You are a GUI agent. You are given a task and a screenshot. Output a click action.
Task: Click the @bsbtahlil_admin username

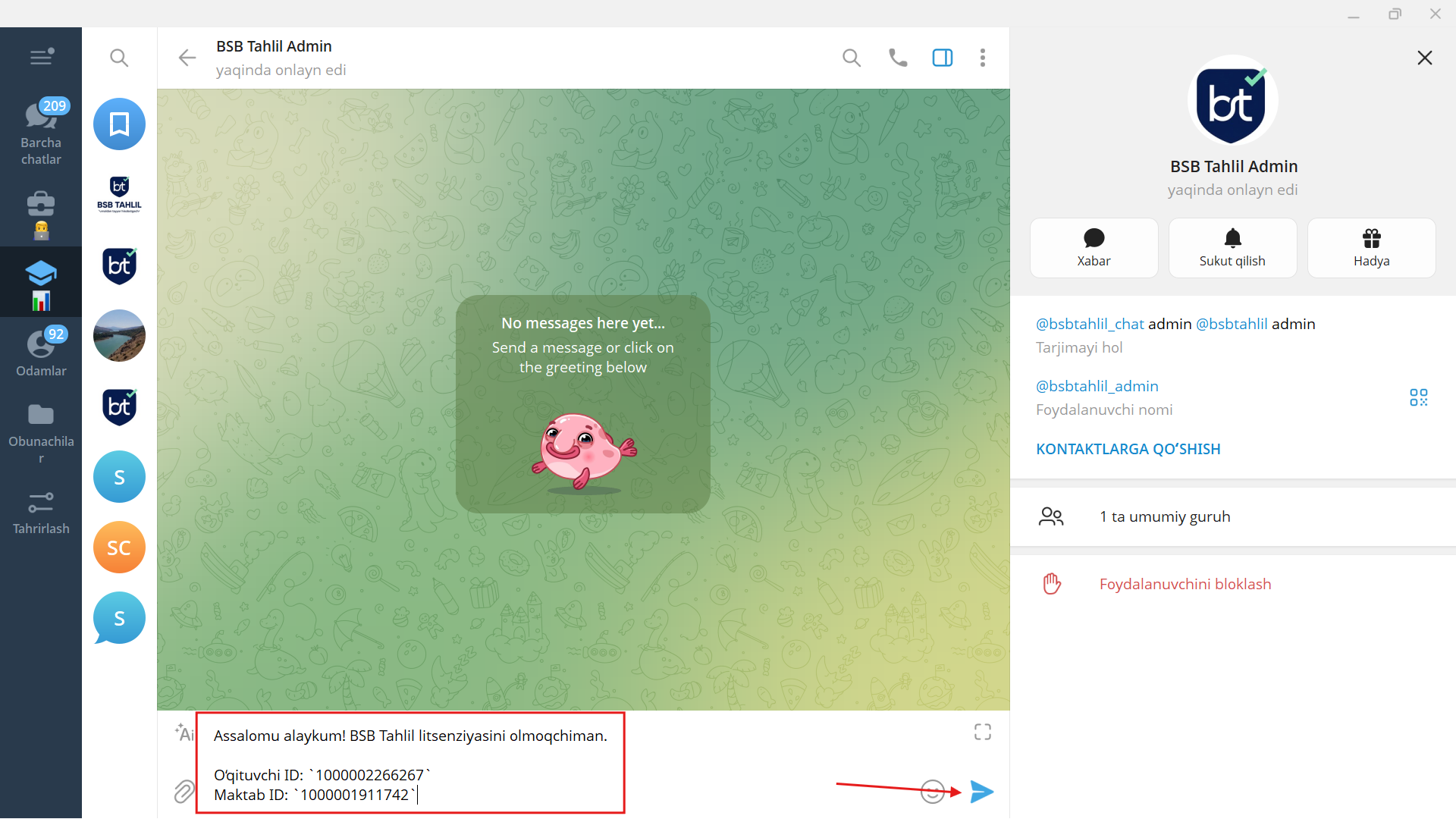coord(1097,386)
